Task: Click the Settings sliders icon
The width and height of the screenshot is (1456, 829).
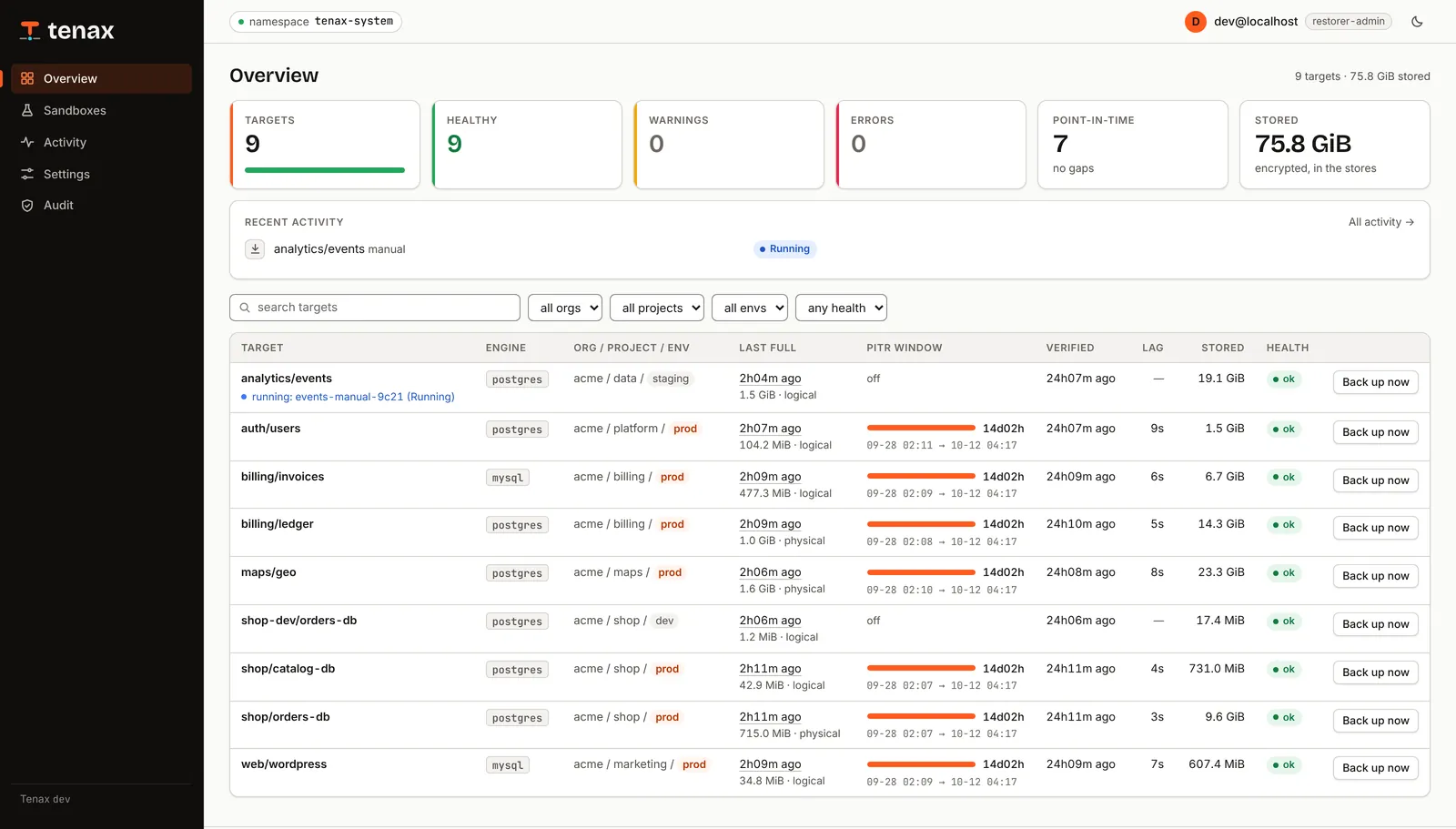Action: [x=27, y=174]
